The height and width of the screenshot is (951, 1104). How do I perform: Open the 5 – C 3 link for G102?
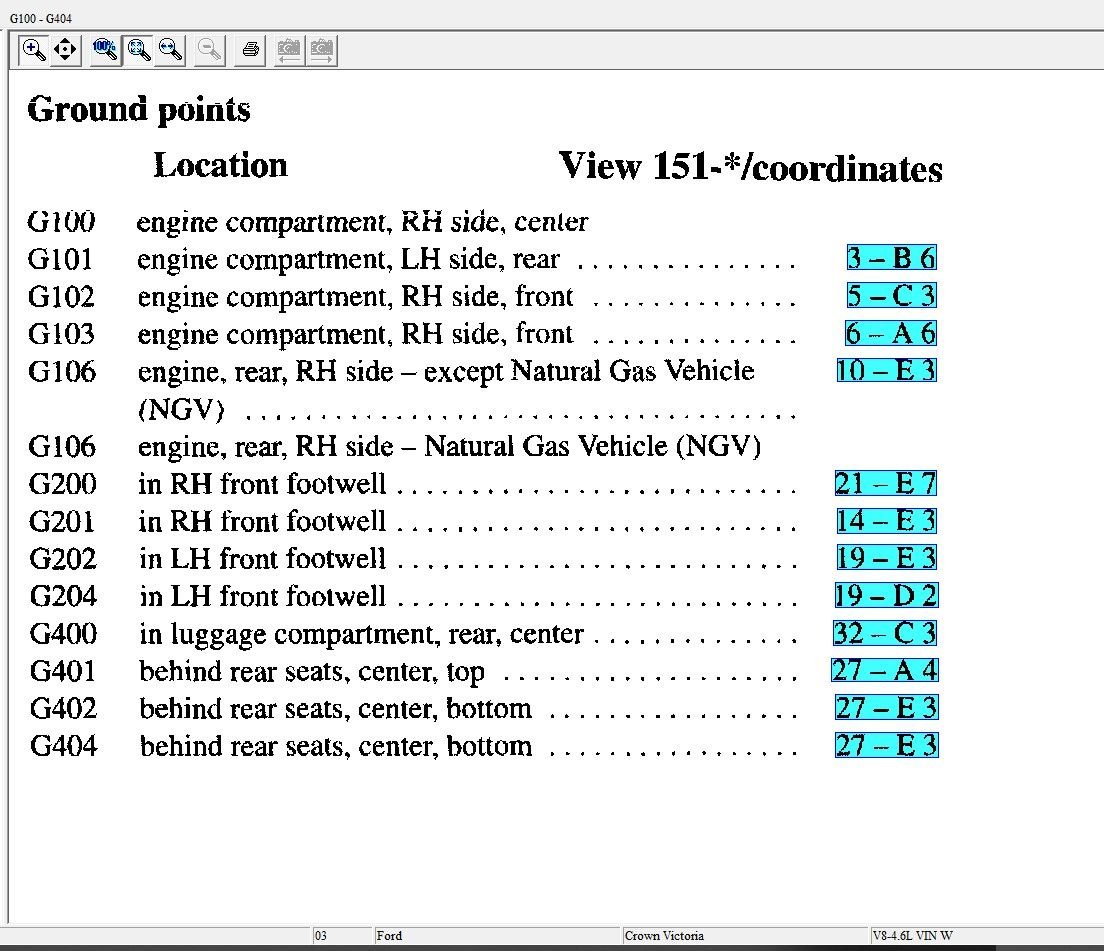pyautogui.click(x=891, y=296)
